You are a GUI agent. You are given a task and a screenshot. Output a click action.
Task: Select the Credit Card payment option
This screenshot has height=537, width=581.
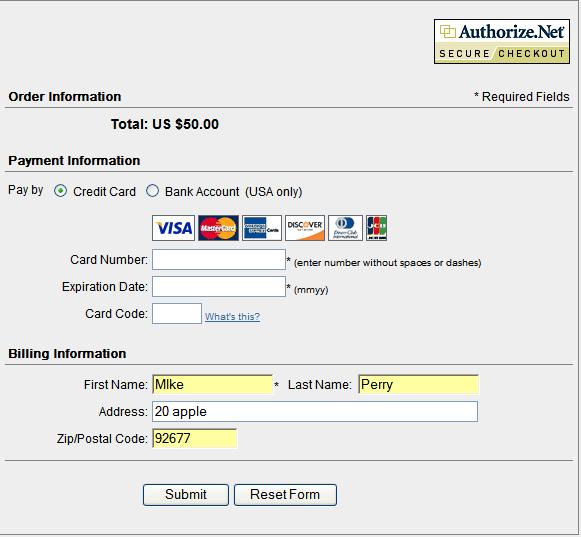click(x=60, y=191)
